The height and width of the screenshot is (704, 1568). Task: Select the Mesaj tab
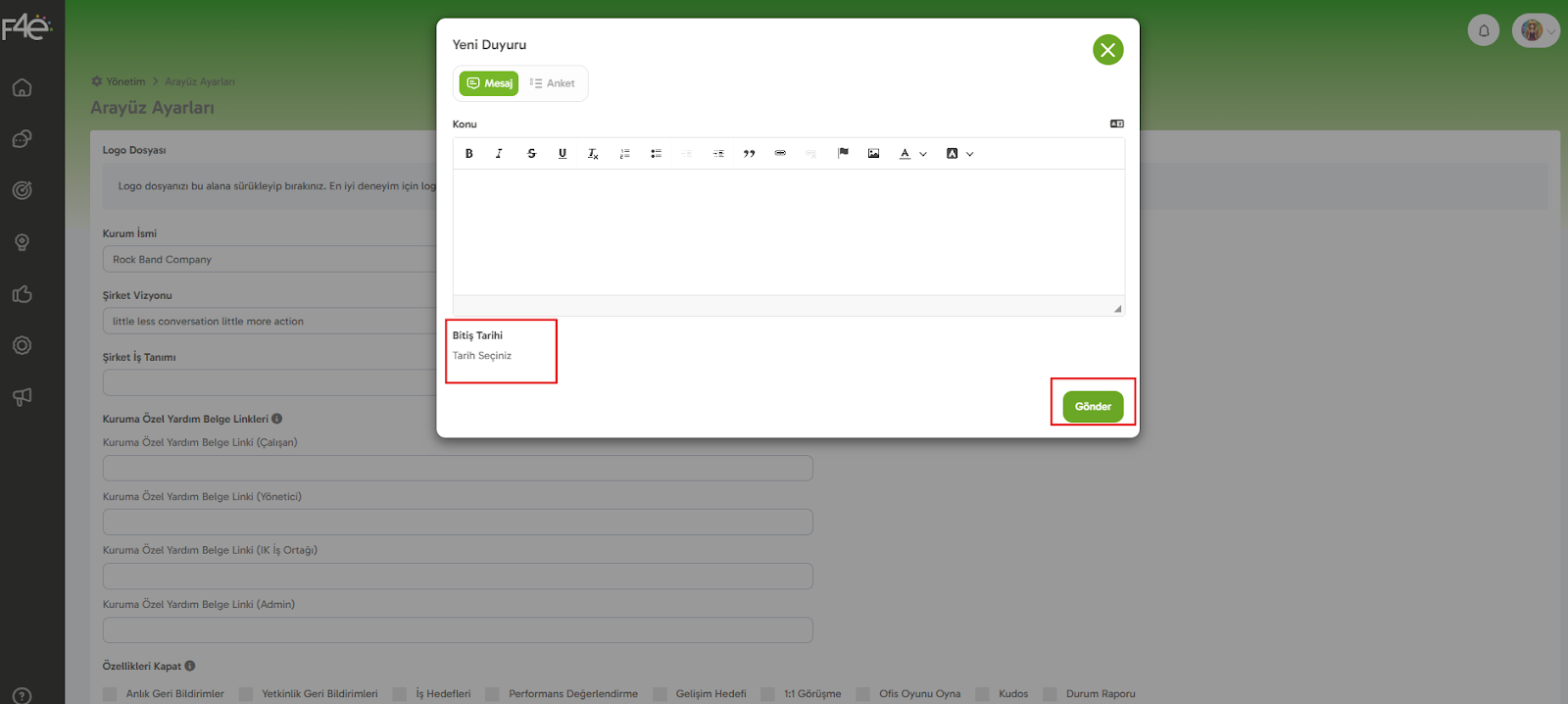(x=489, y=83)
